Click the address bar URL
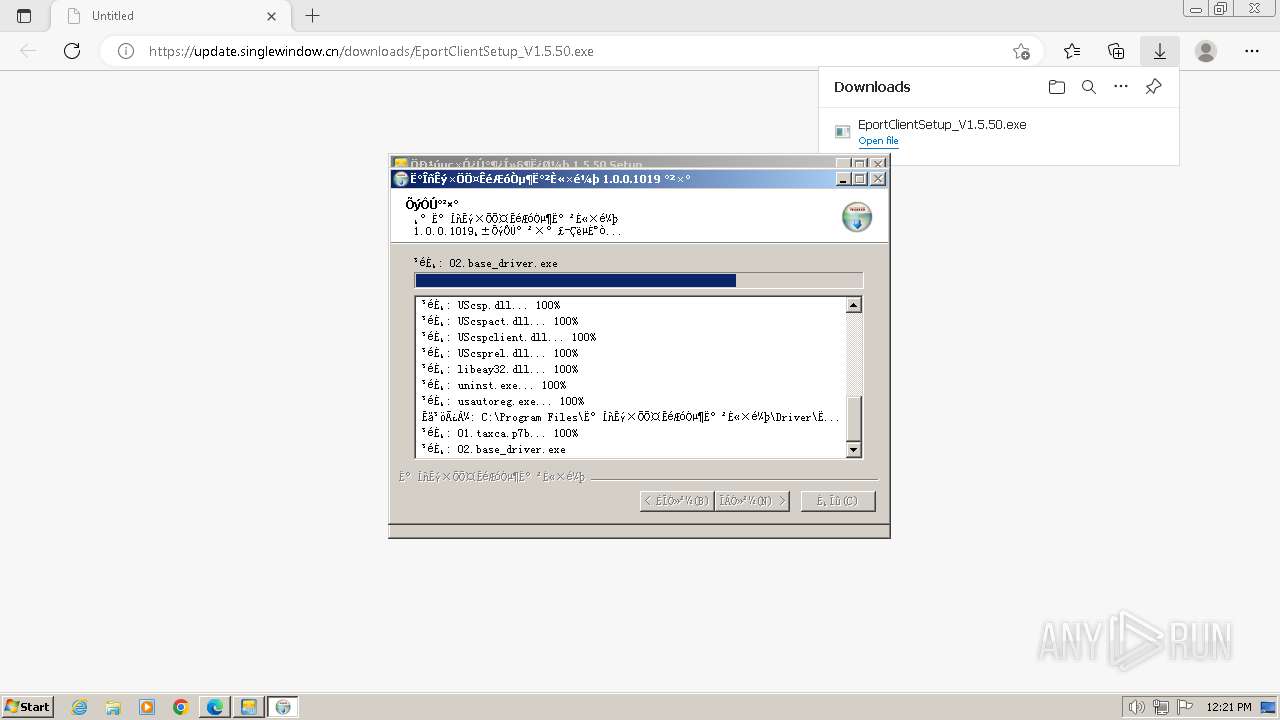 [371, 51]
